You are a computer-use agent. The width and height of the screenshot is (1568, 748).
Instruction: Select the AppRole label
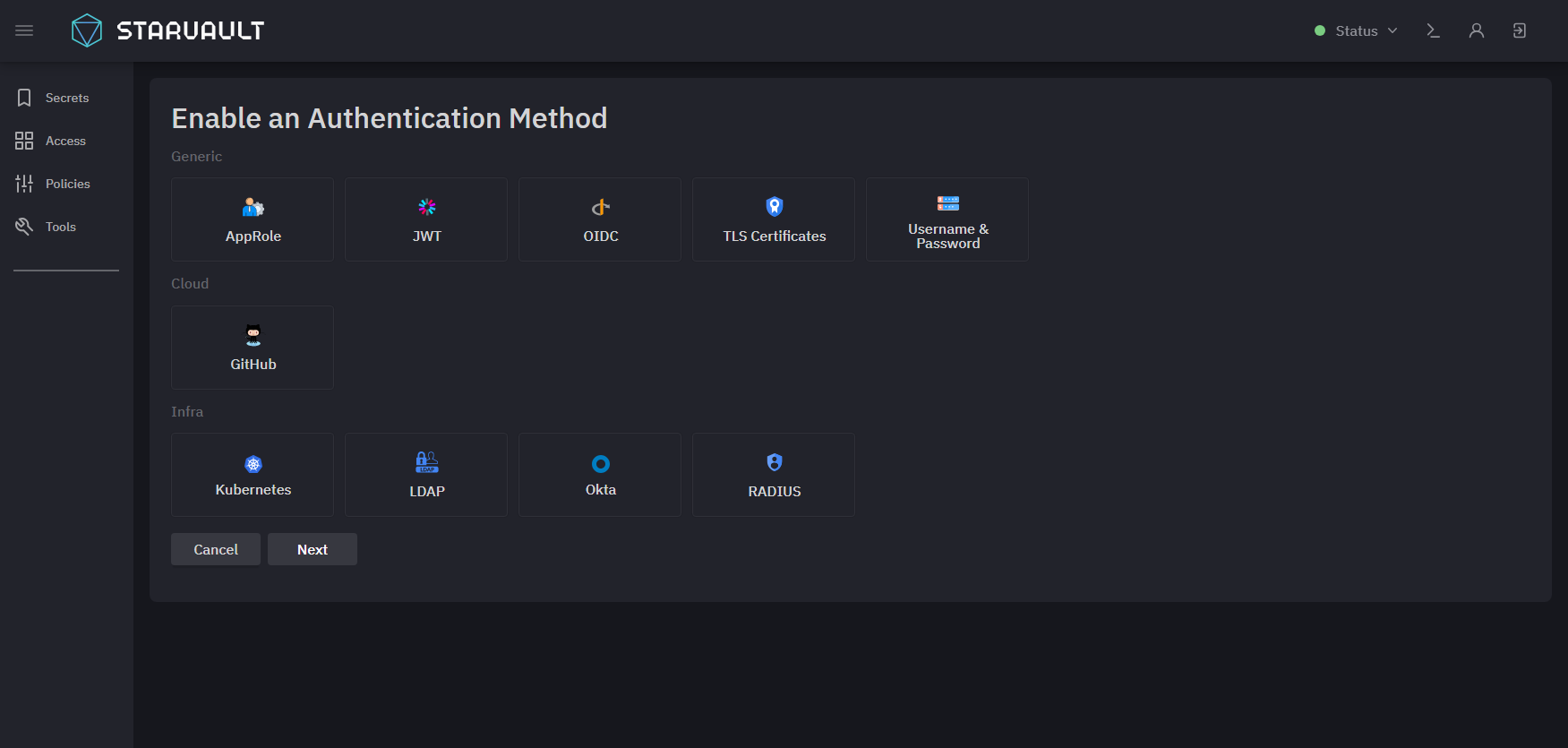click(253, 236)
